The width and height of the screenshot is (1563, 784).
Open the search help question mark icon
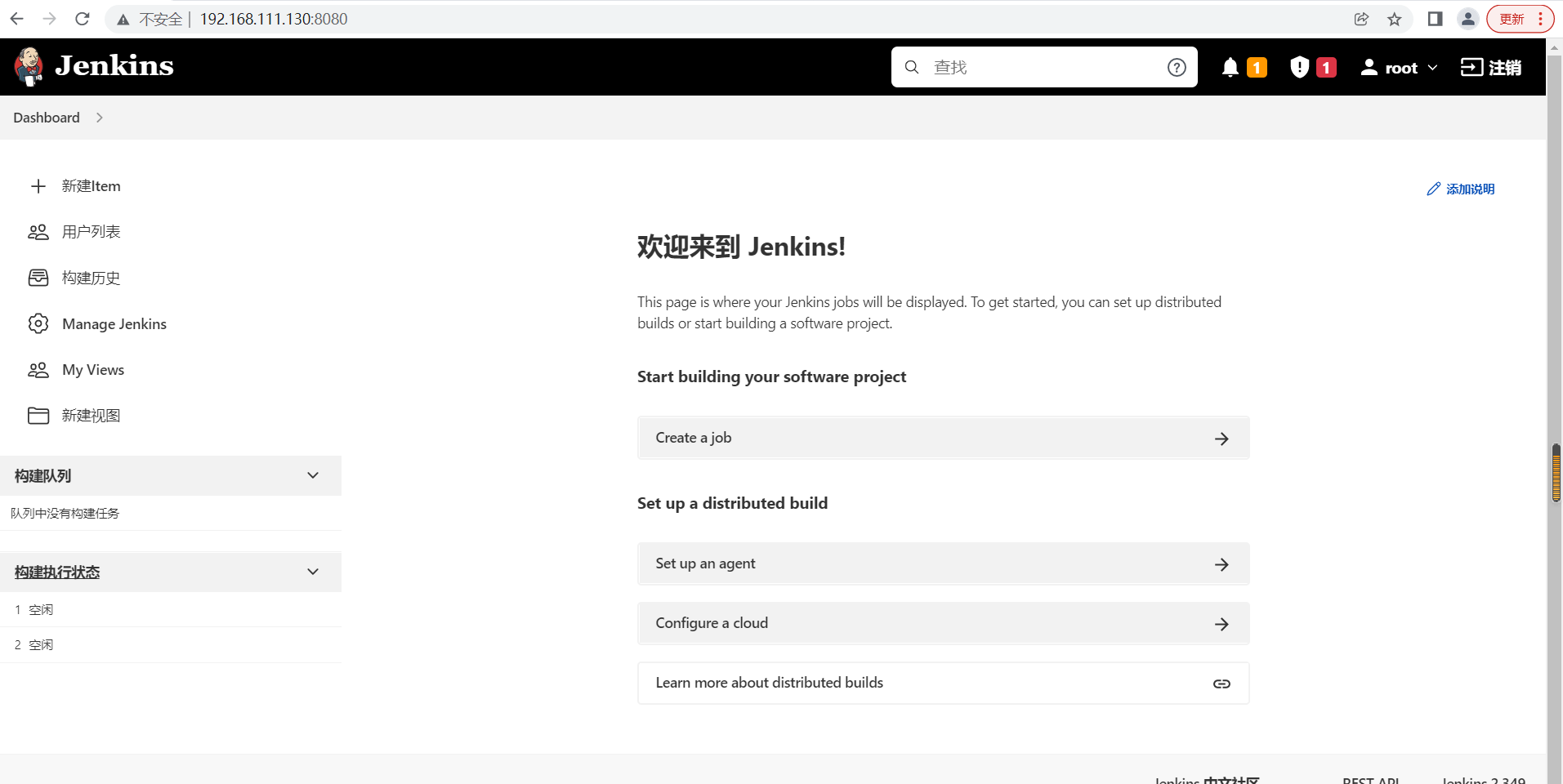pyautogui.click(x=1177, y=67)
